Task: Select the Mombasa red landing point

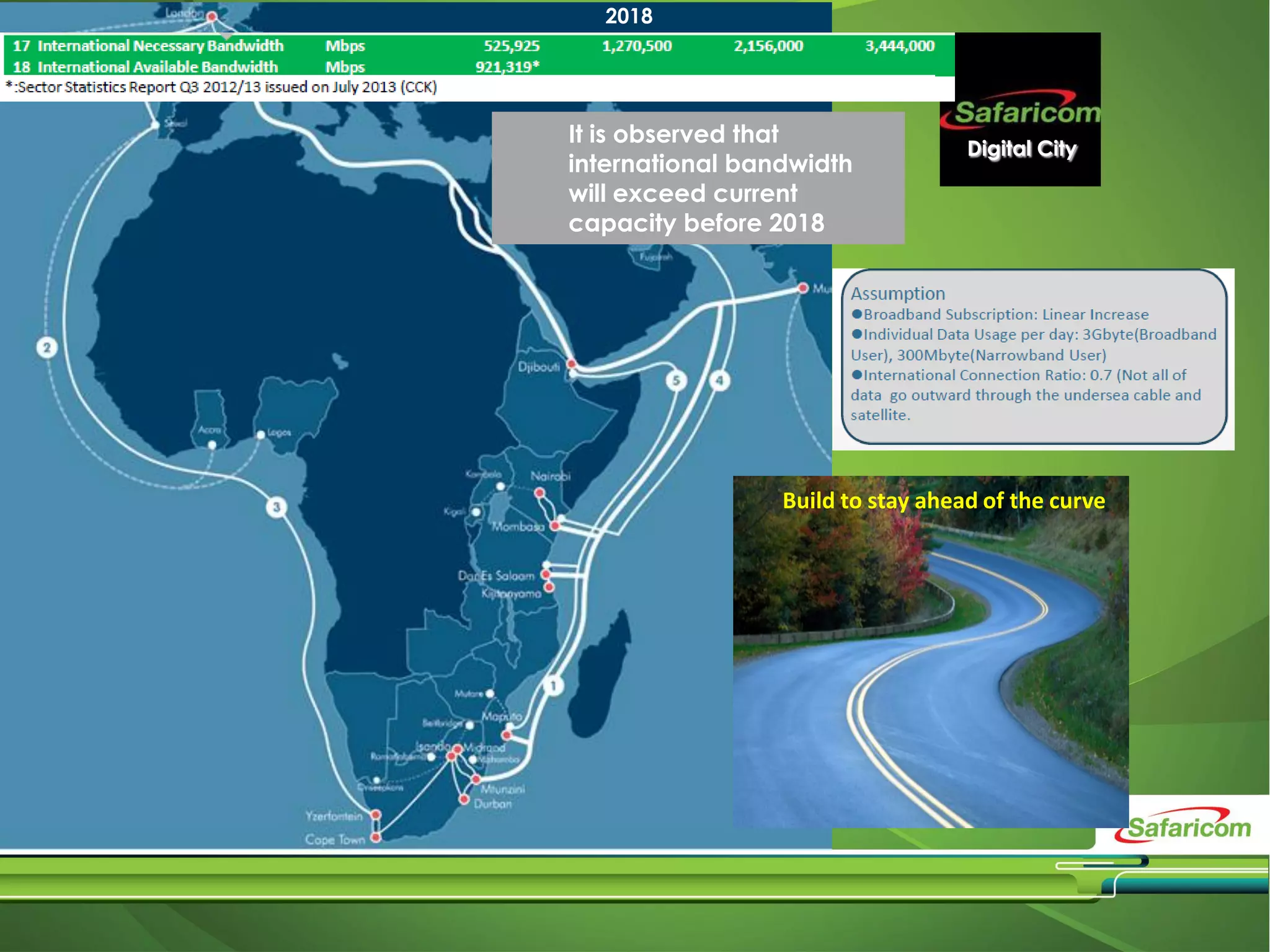Action: [555, 526]
